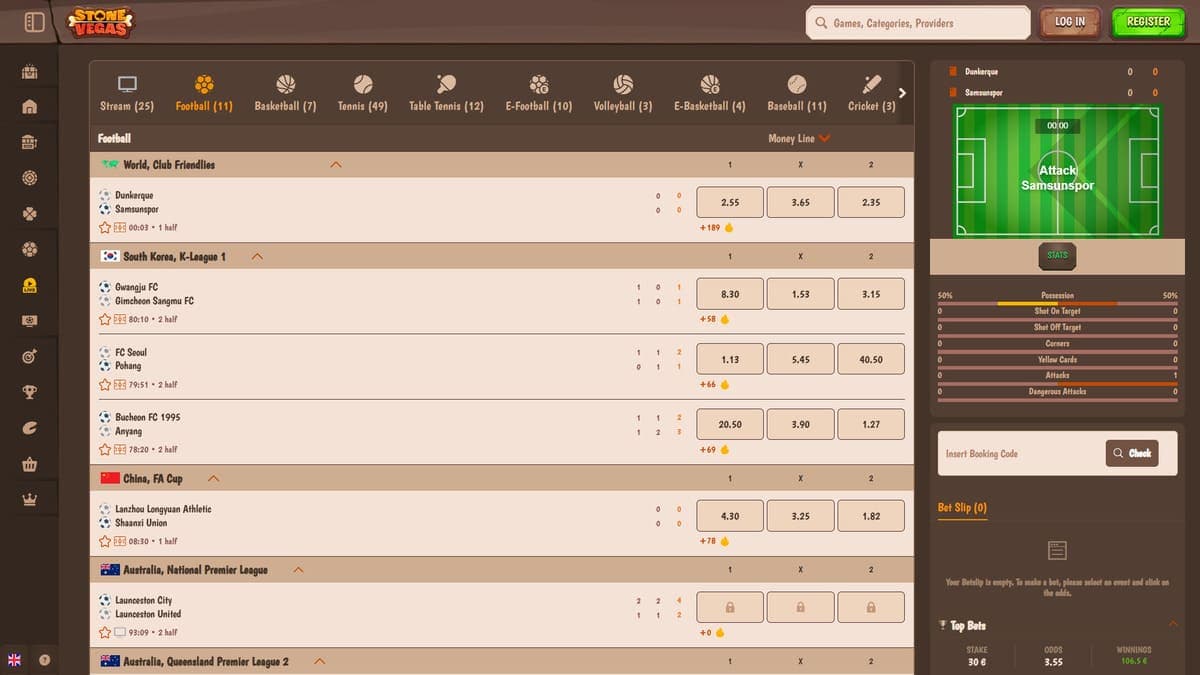This screenshot has width=1200, height=675.
Task: Open the shopping basket sidebar icon
Action: [x=29, y=464]
